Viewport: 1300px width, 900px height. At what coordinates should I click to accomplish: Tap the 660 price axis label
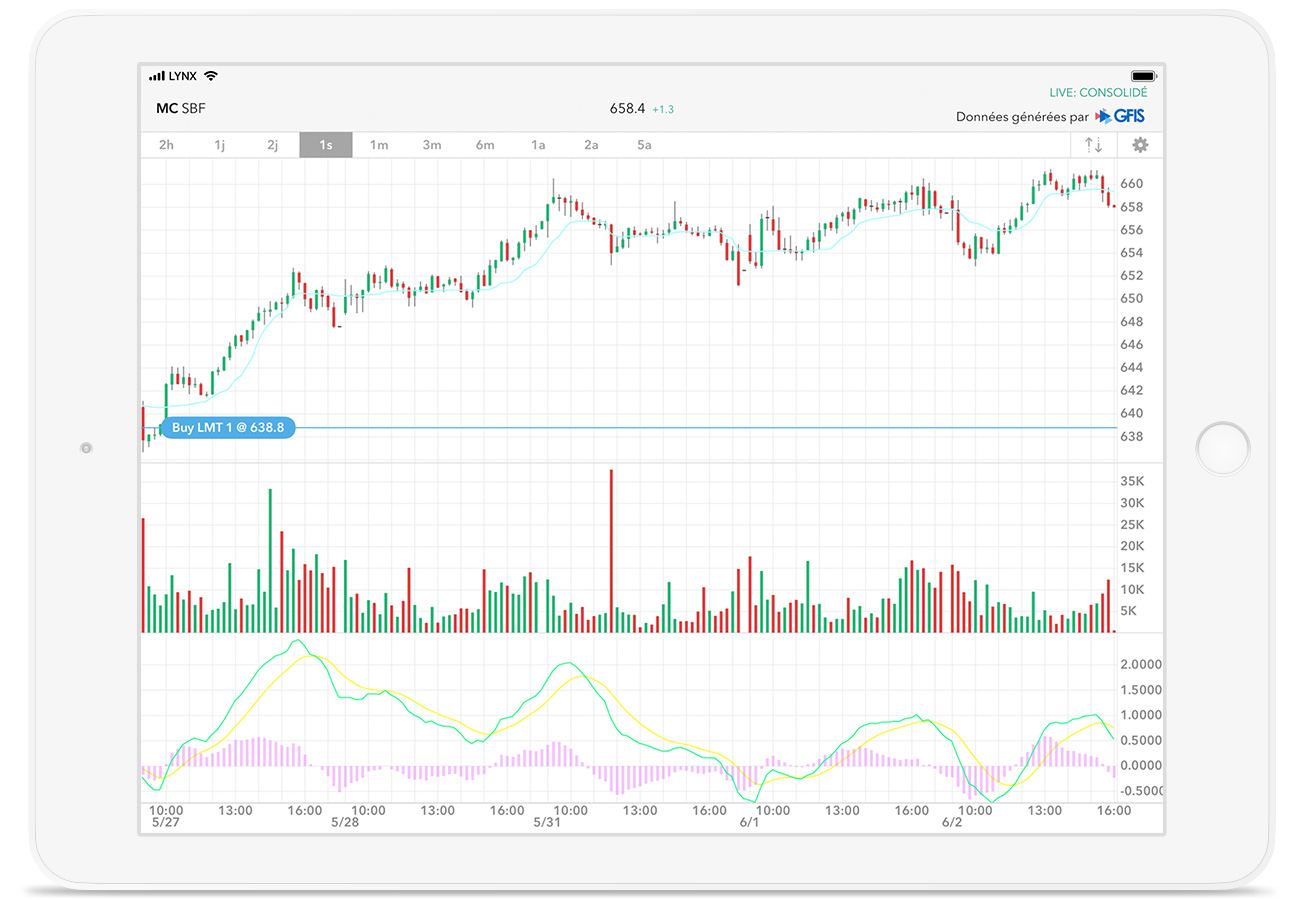point(1132,184)
